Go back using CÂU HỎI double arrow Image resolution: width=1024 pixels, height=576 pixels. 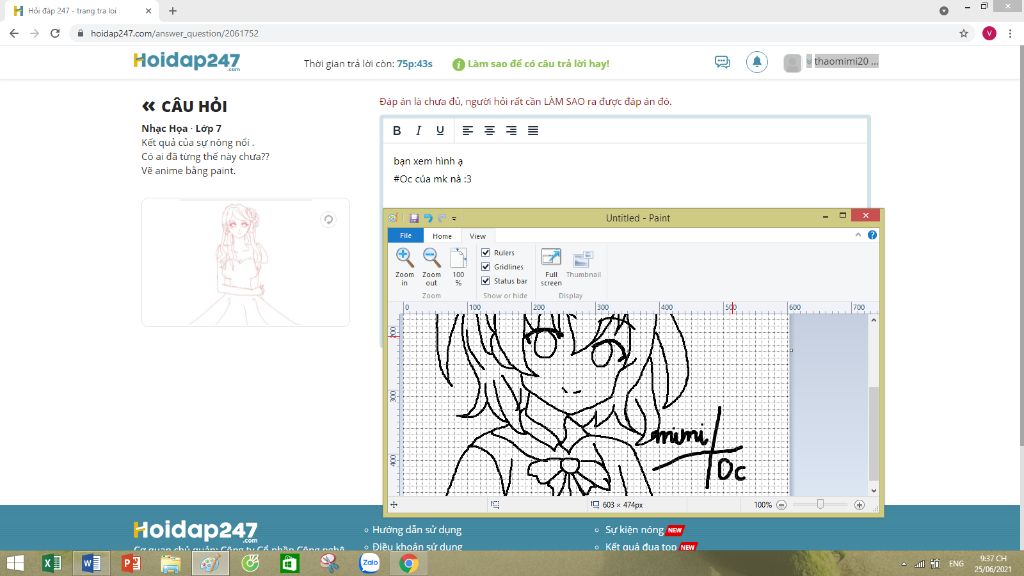(149, 106)
